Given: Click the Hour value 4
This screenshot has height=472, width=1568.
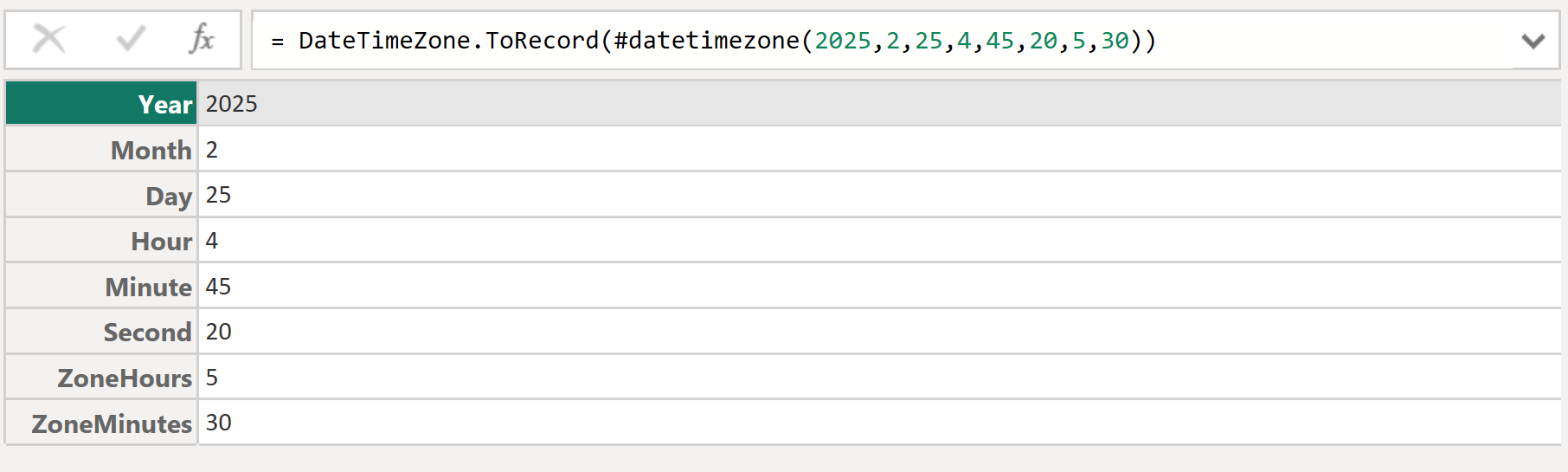Looking at the screenshot, I should pyautogui.click(x=212, y=241).
